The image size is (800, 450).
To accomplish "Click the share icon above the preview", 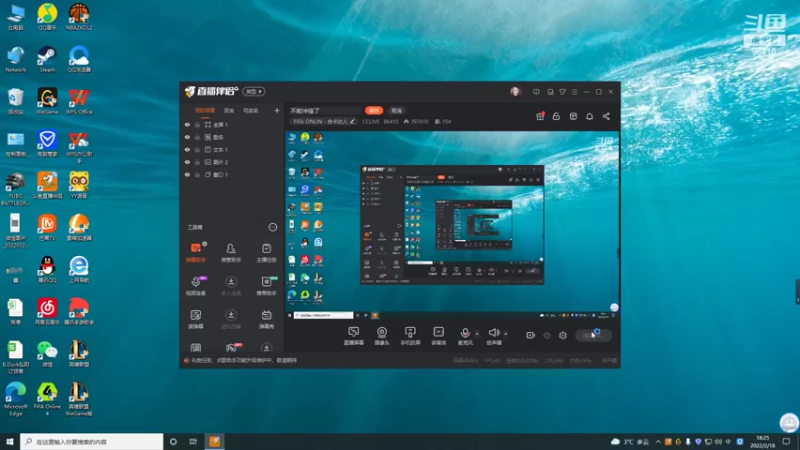I will 606,116.
